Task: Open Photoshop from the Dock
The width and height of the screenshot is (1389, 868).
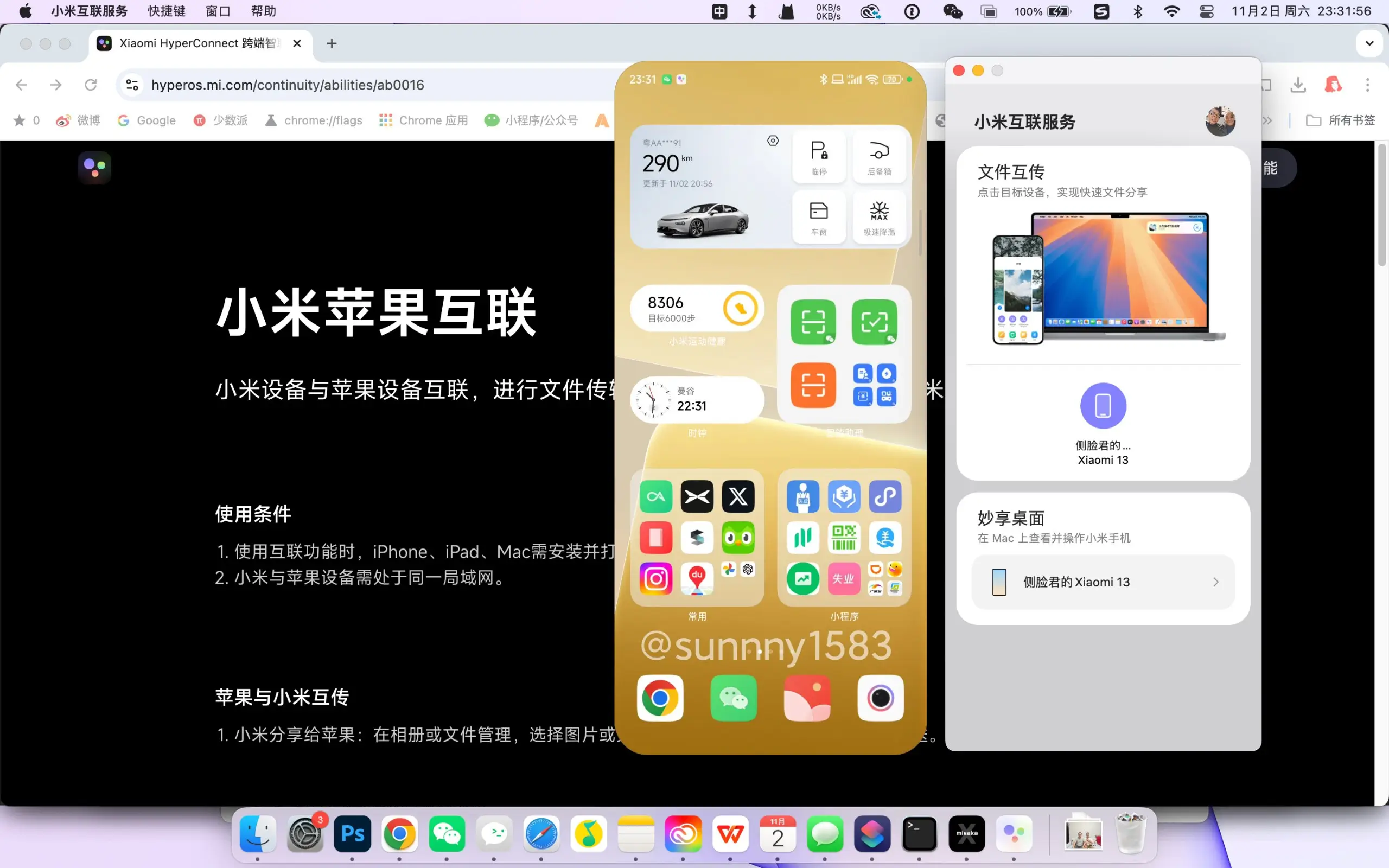Action: tap(353, 834)
